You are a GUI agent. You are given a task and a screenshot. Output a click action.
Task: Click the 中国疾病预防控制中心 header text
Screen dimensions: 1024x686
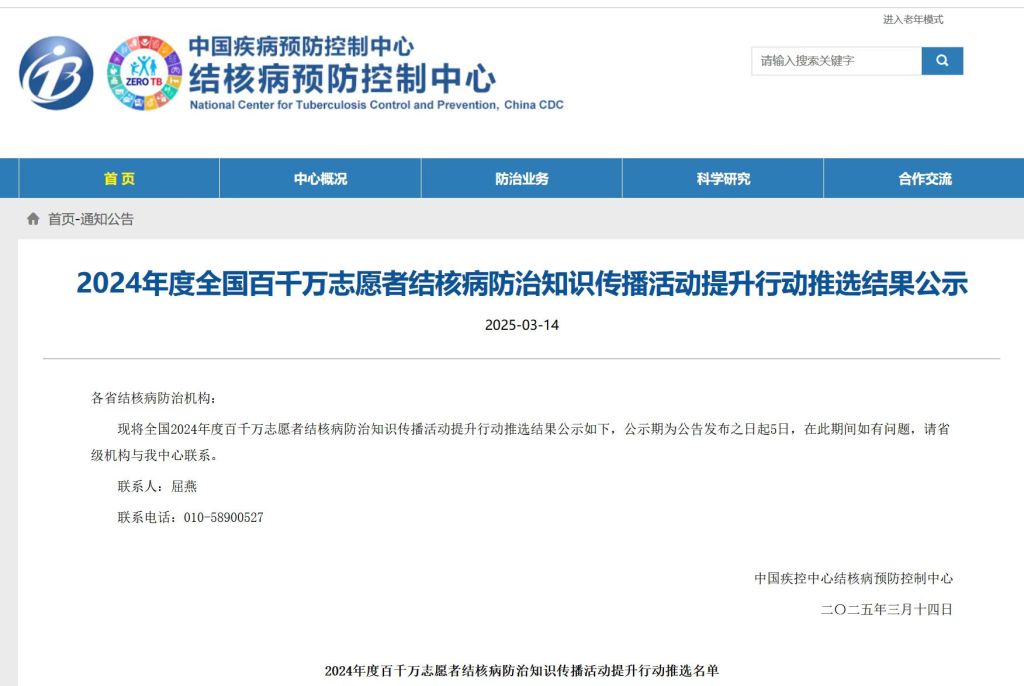point(301,46)
